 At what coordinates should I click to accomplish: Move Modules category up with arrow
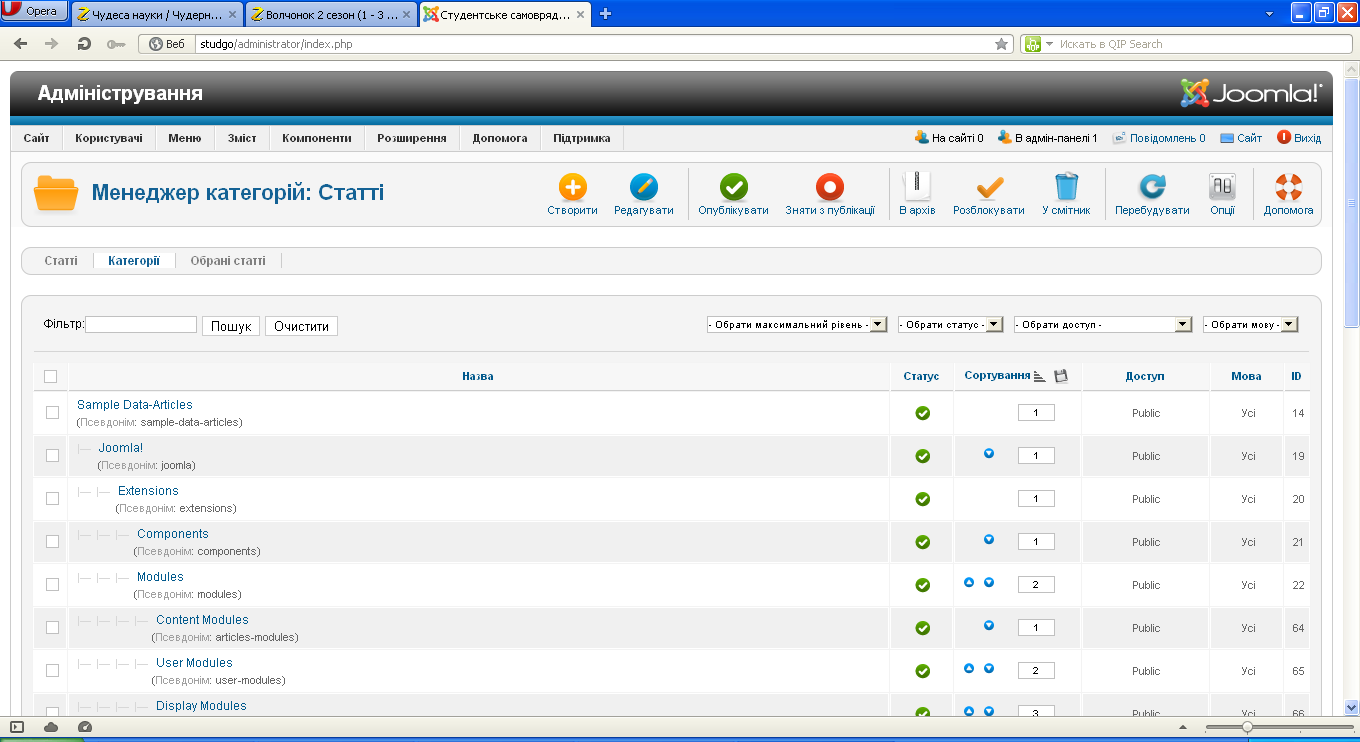coord(969,582)
